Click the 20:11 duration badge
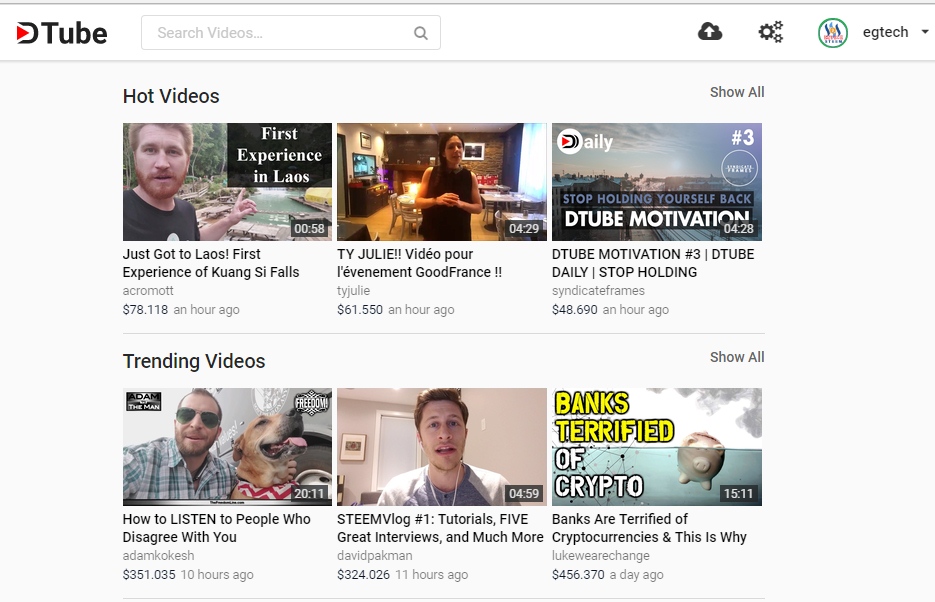 (x=309, y=494)
